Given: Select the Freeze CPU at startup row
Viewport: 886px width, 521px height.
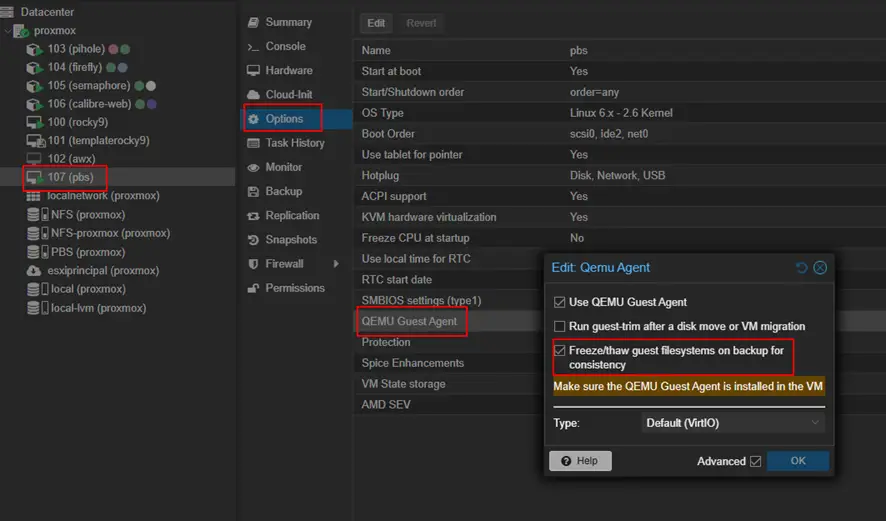Looking at the screenshot, I should click(x=620, y=238).
